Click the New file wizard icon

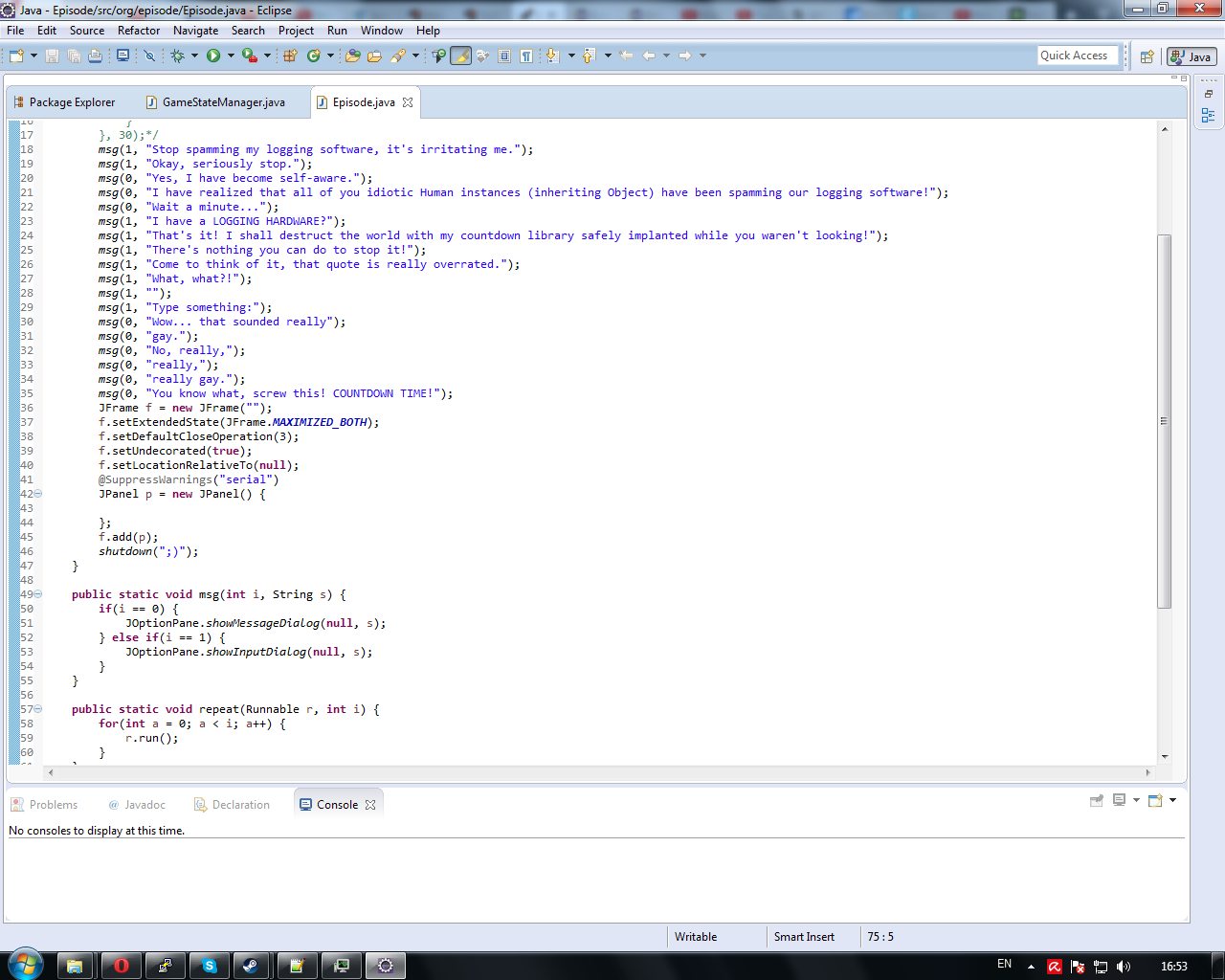tap(16, 56)
